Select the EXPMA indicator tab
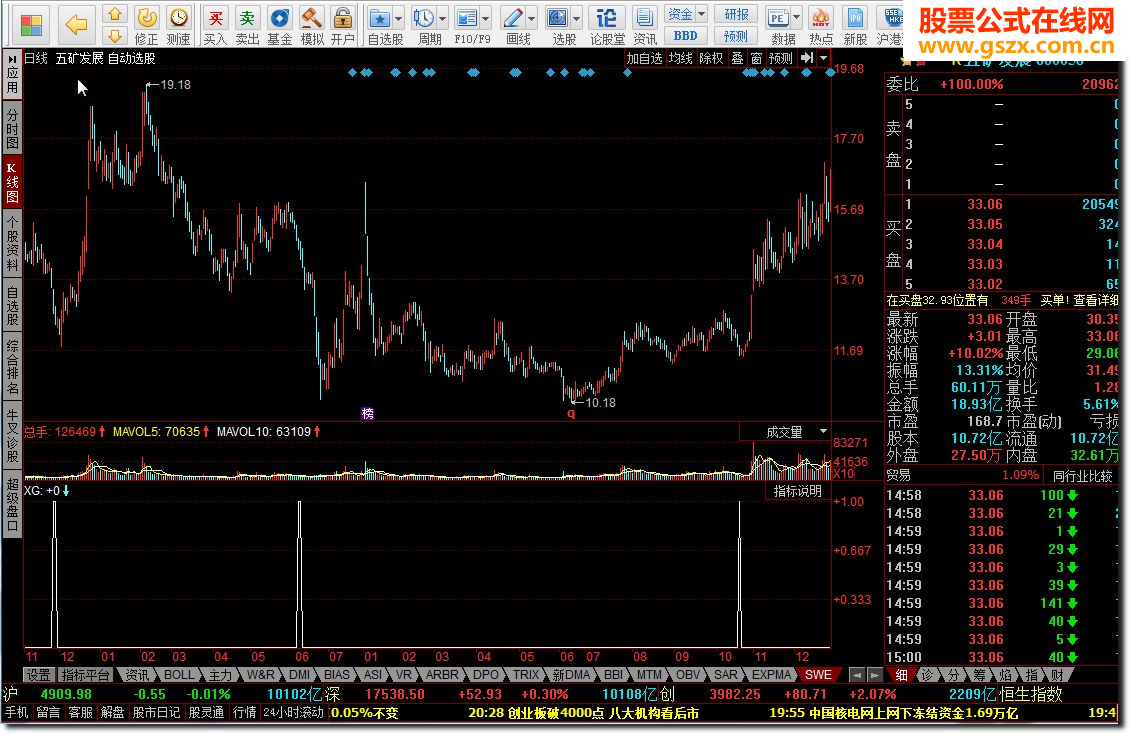This screenshot has width=1131, height=734. pyautogui.click(x=771, y=675)
